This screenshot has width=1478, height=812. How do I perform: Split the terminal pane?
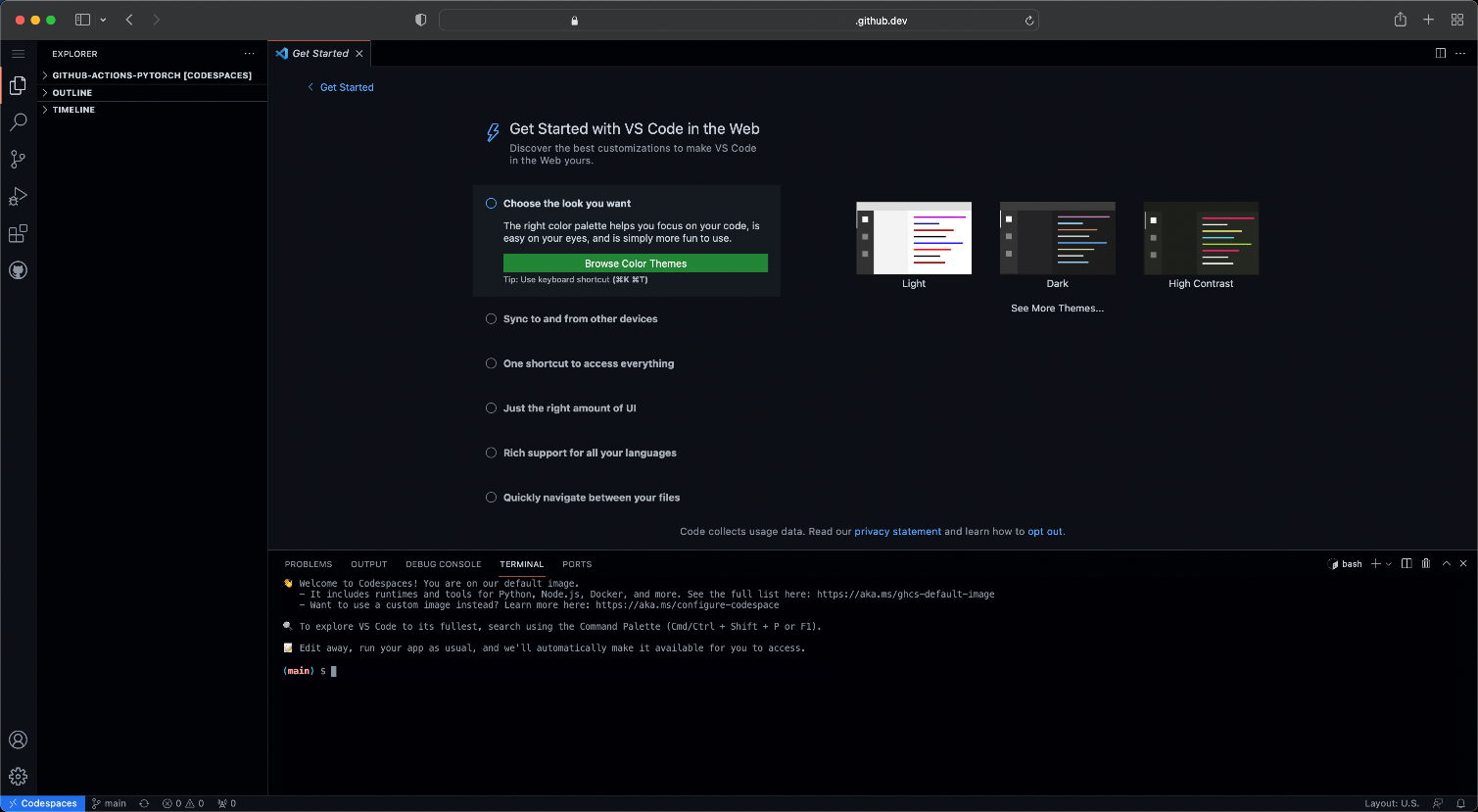tap(1406, 563)
